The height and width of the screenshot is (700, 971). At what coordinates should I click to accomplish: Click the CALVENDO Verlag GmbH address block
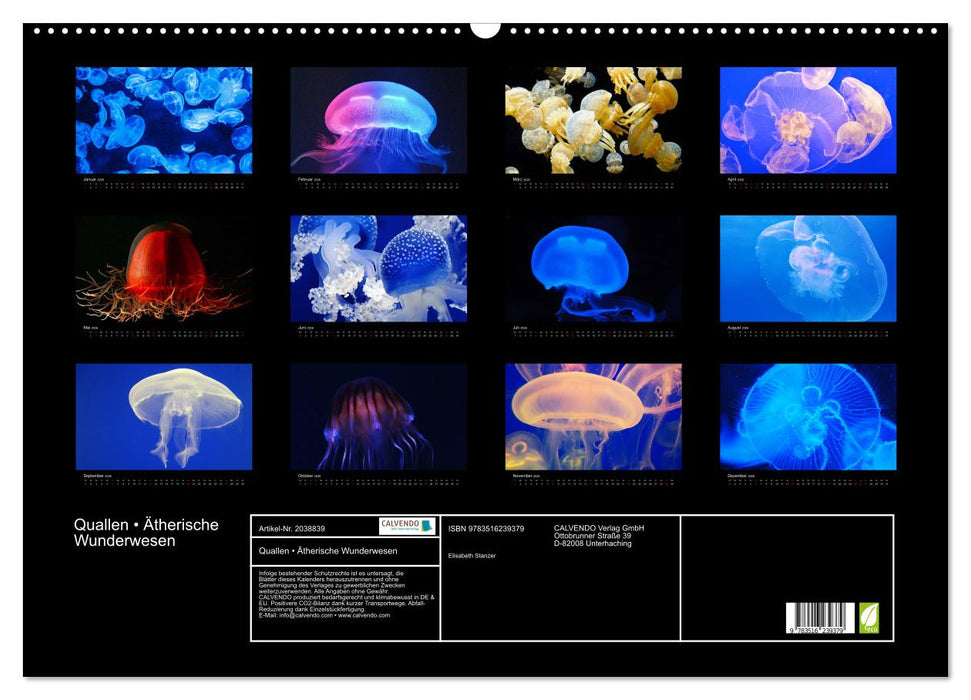(599, 535)
